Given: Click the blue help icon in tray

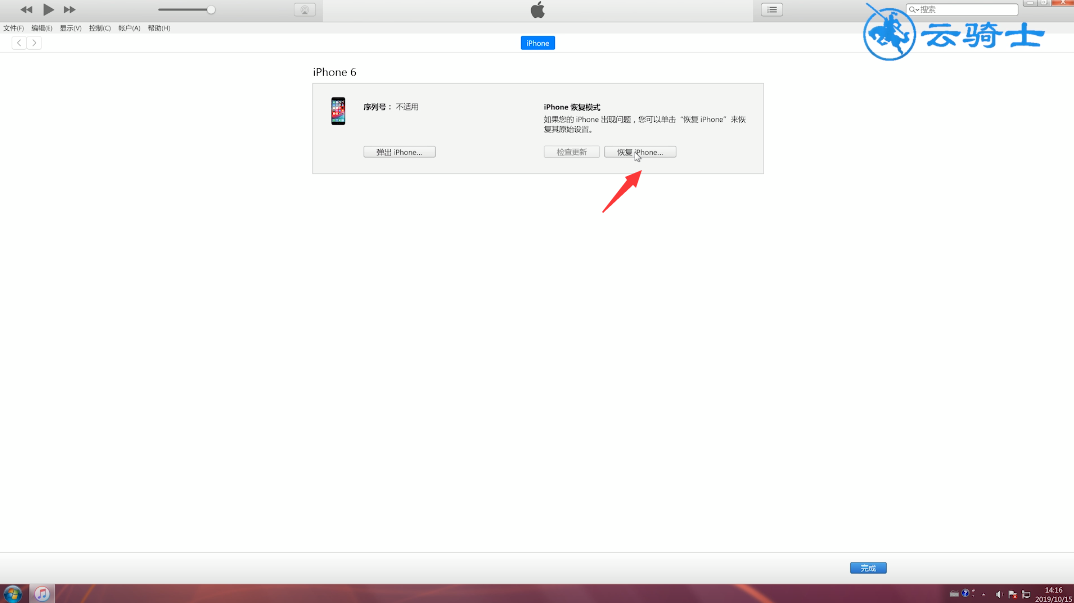Looking at the screenshot, I should click(966, 593).
